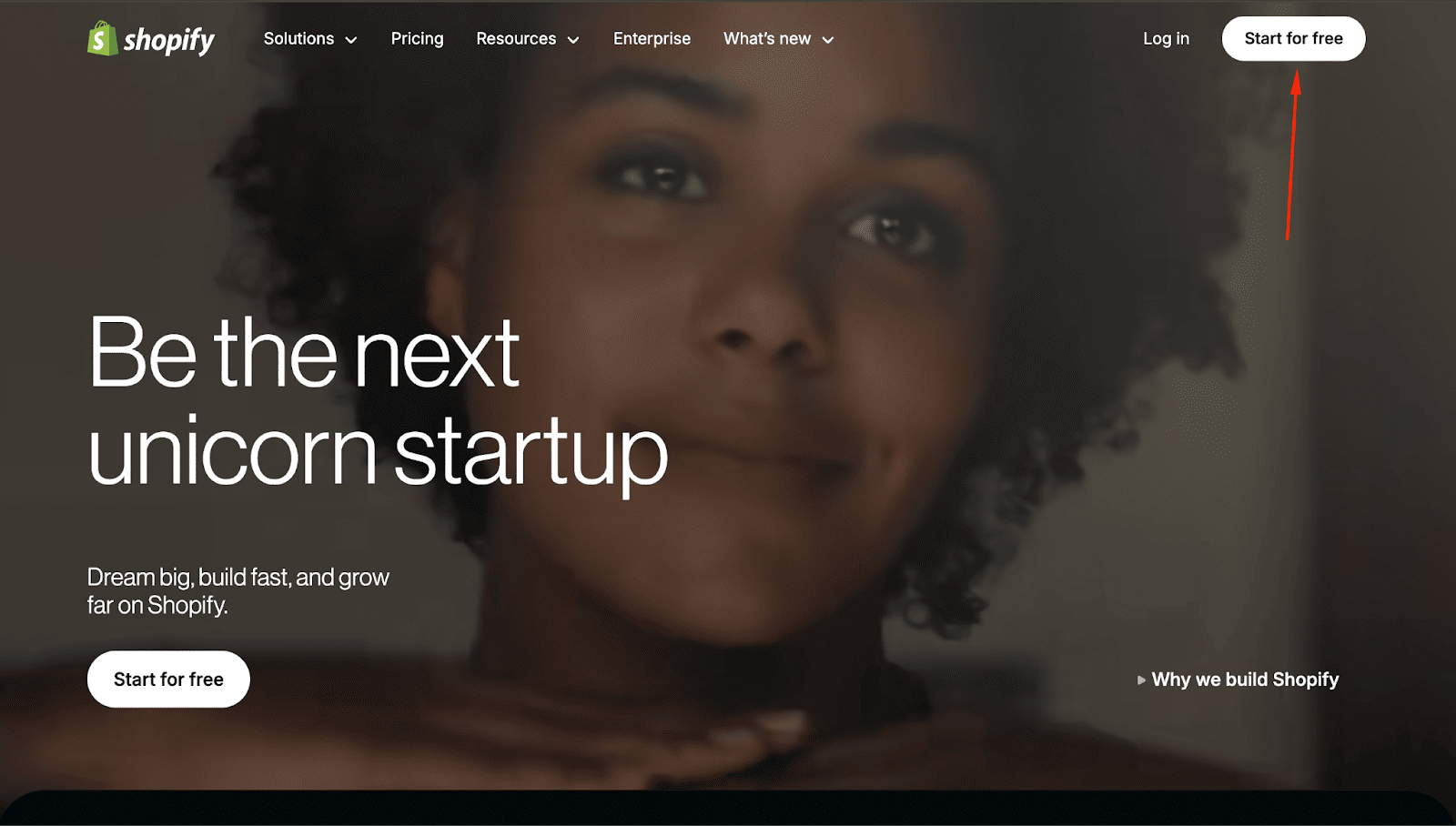This screenshot has height=826, width=1456.
Task: Open the Resources menu
Action: (528, 38)
